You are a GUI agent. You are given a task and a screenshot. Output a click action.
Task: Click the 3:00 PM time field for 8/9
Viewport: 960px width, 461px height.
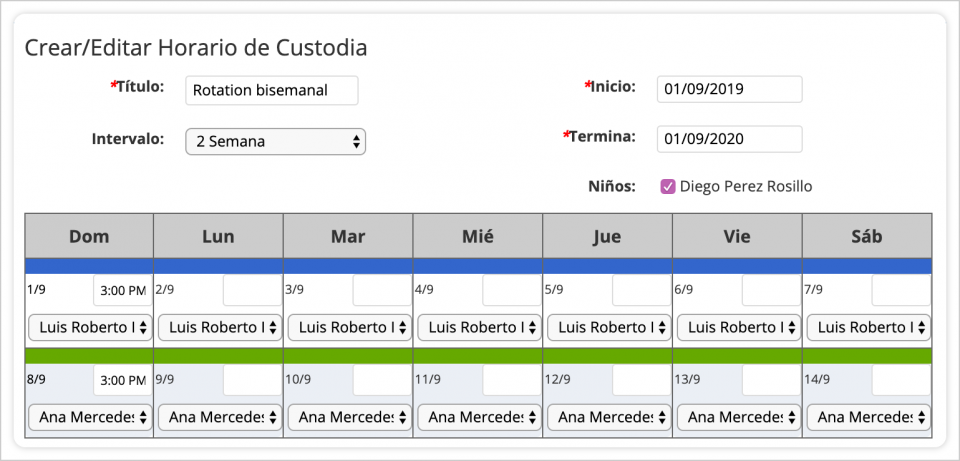[x=122, y=380]
